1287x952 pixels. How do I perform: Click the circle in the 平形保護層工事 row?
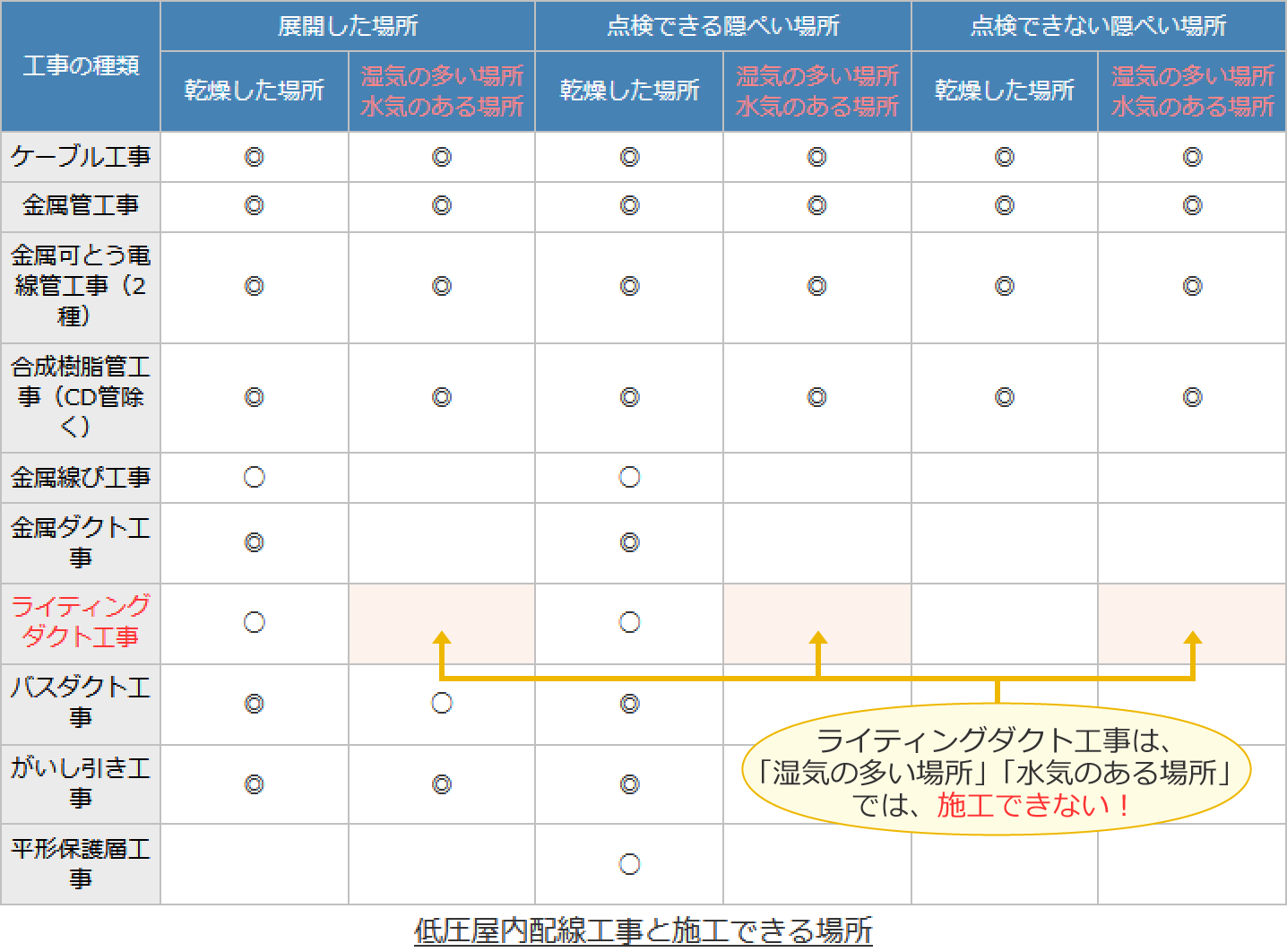(629, 864)
